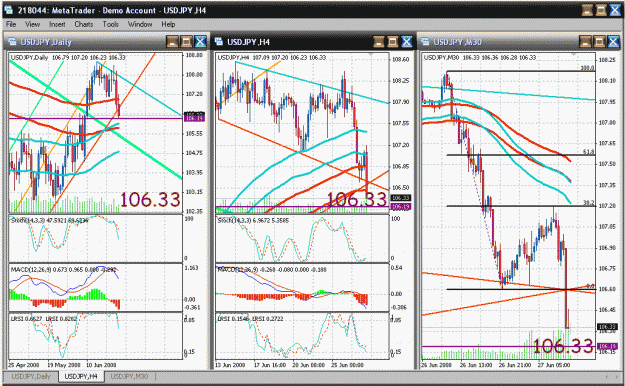Close the USDJPY,M30 chart window

coord(613,41)
